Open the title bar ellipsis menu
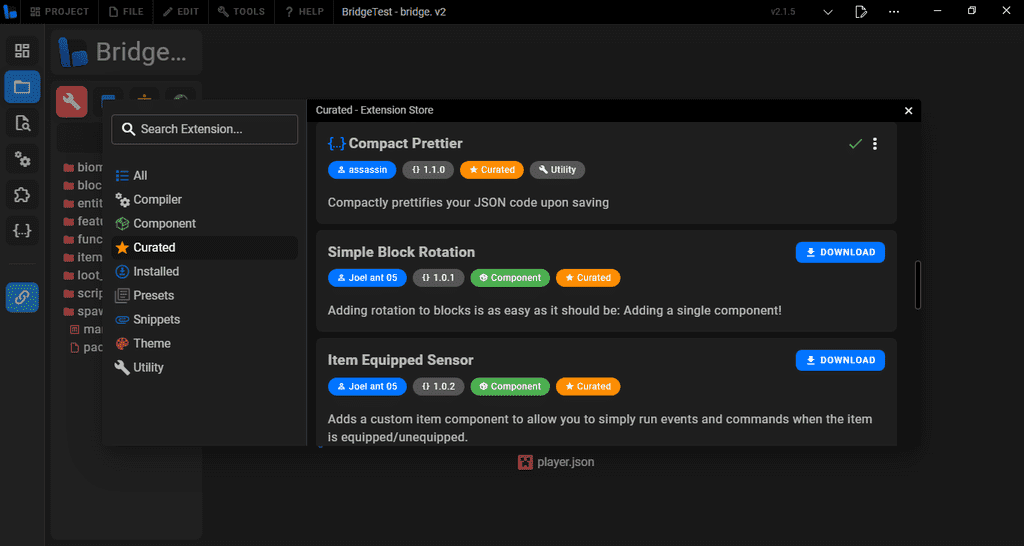 (894, 12)
